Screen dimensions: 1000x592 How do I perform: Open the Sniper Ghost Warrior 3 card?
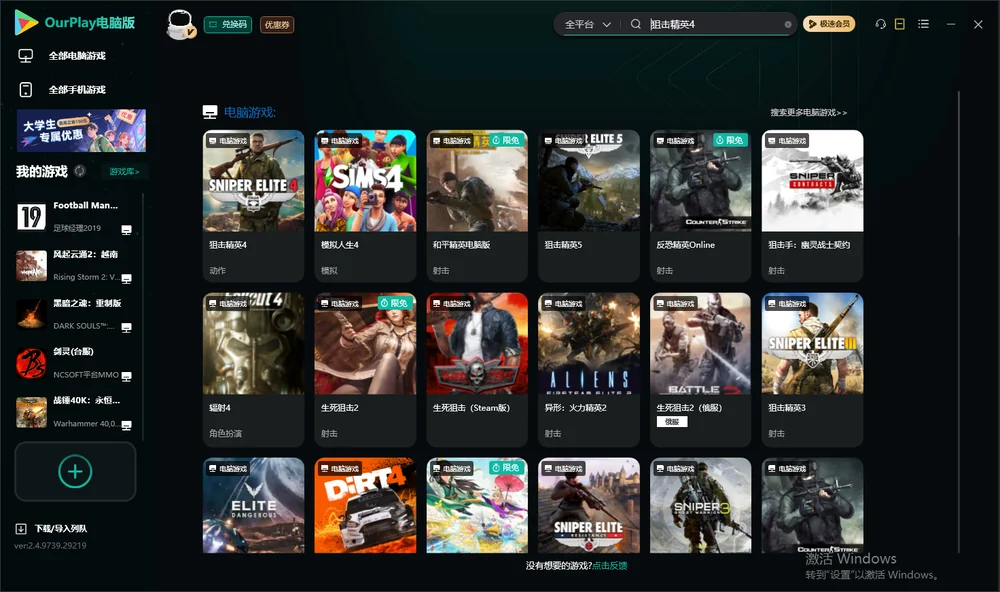pyautogui.click(x=700, y=505)
